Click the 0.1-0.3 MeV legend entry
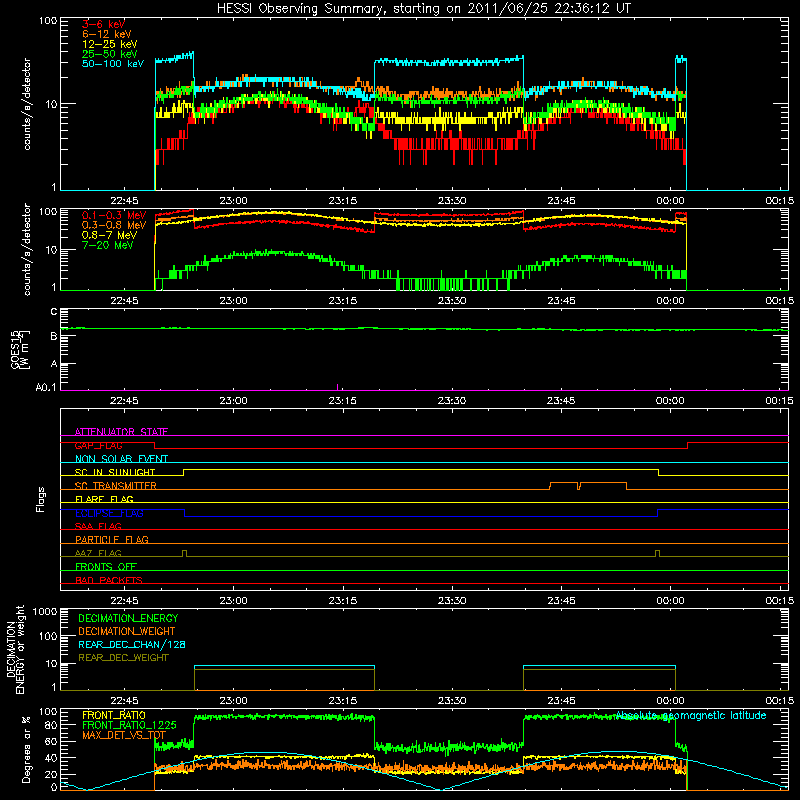The height and width of the screenshot is (800, 800). click(x=114, y=216)
